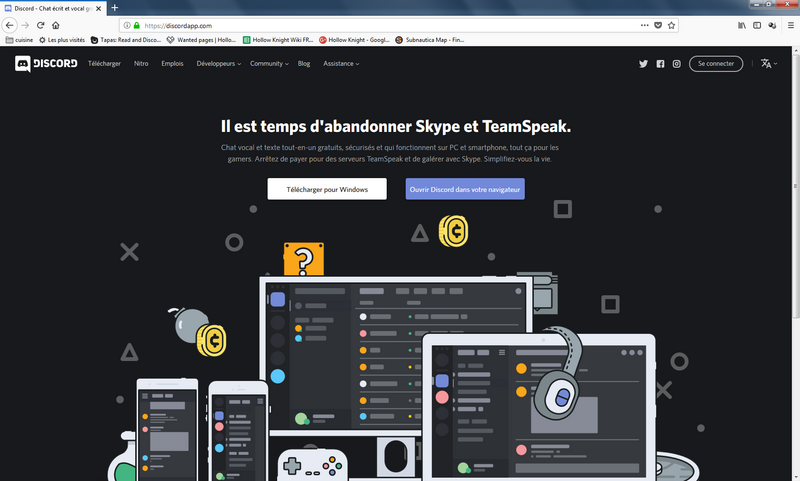800x481 pixels.
Task: Open Discord's Instagram page icon
Action: [x=676, y=64]
